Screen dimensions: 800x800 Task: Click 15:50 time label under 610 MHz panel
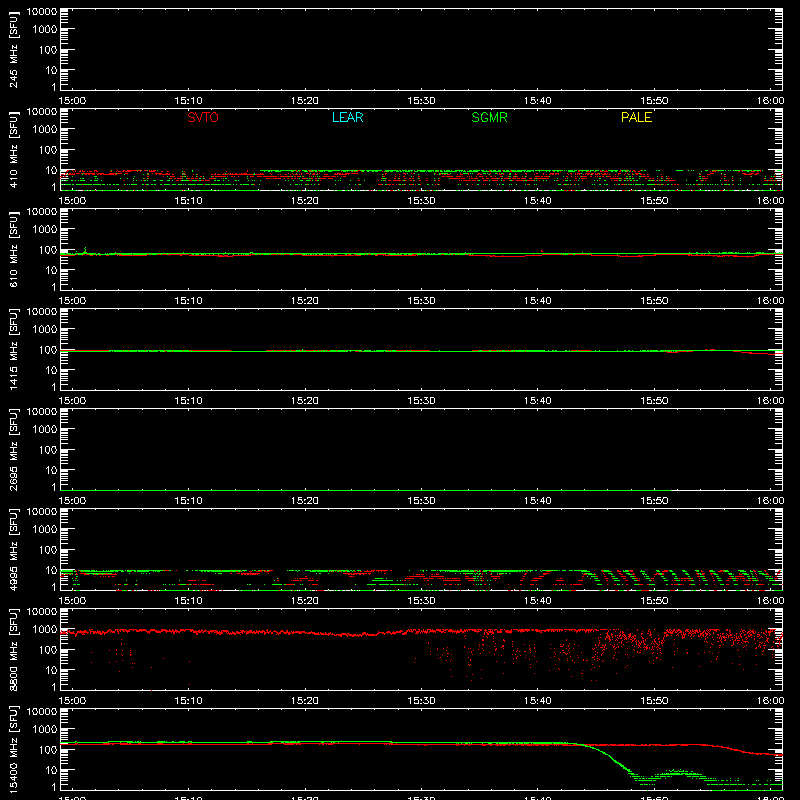(654, 301)
